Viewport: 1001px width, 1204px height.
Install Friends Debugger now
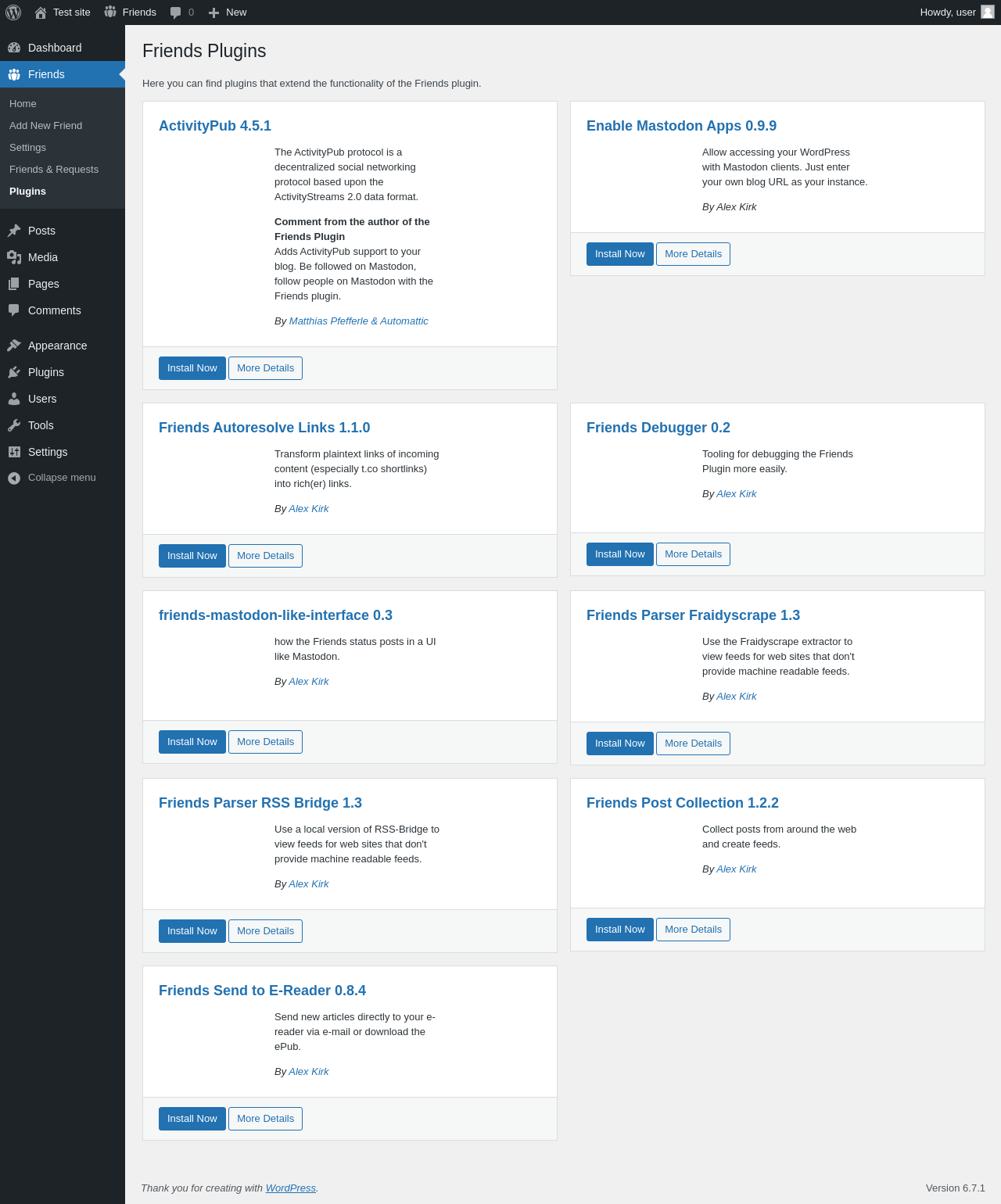click(620, 554)
